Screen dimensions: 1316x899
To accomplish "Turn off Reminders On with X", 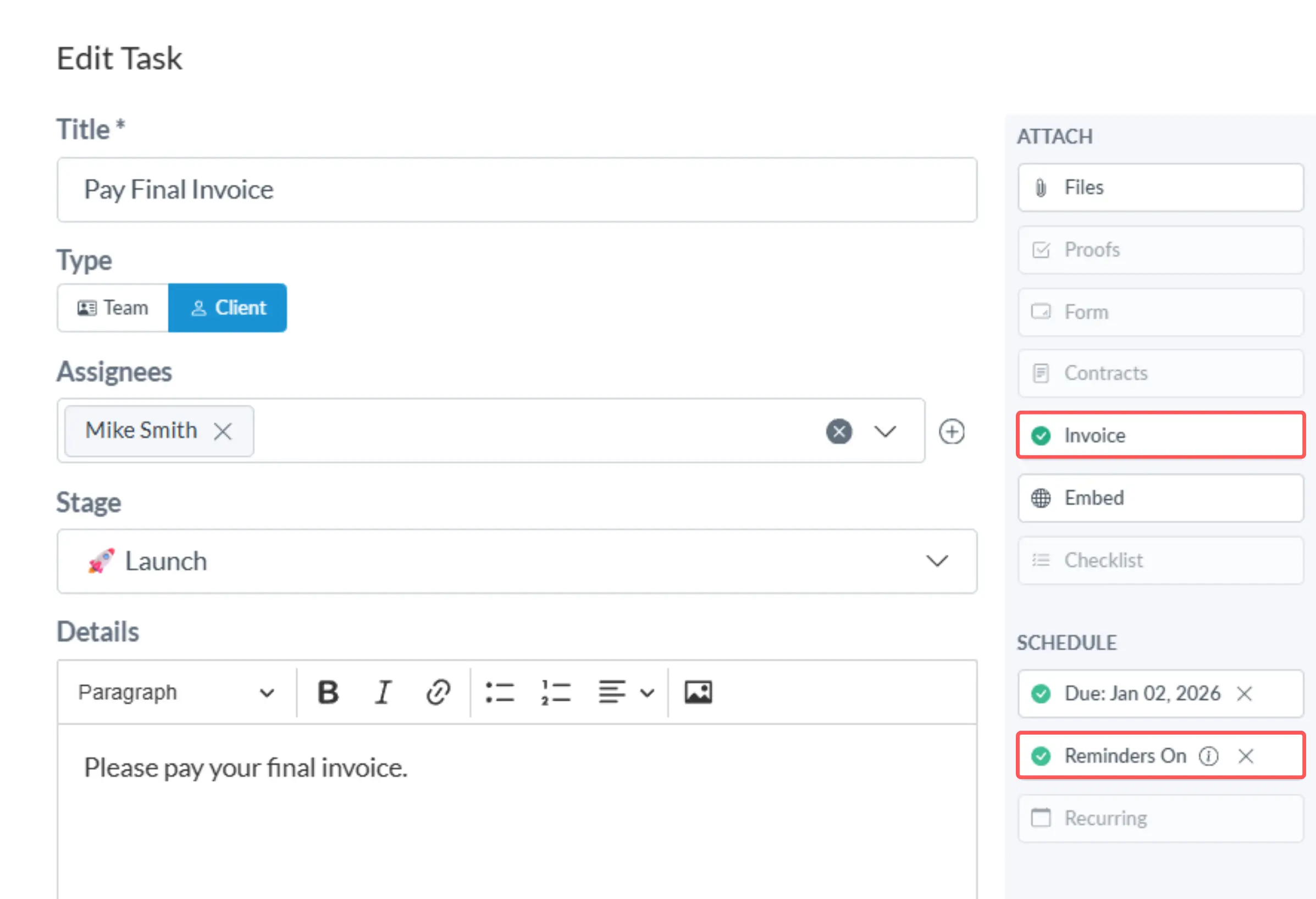I will pos(1245,755).
